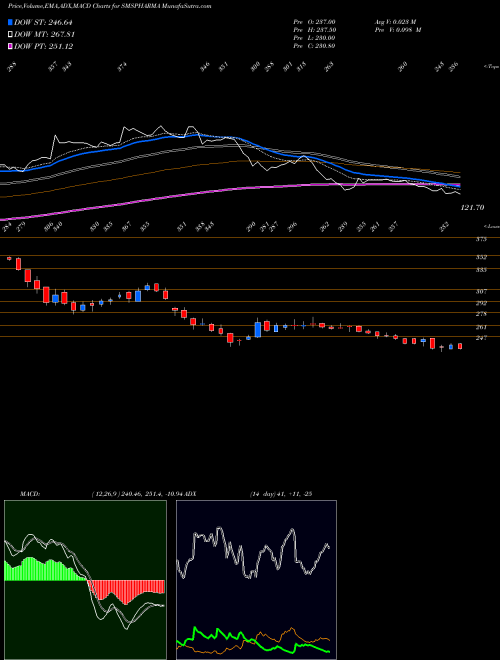Screen dimensions: 500x660
Task: Click the '292' price level label
Action: 481,303
